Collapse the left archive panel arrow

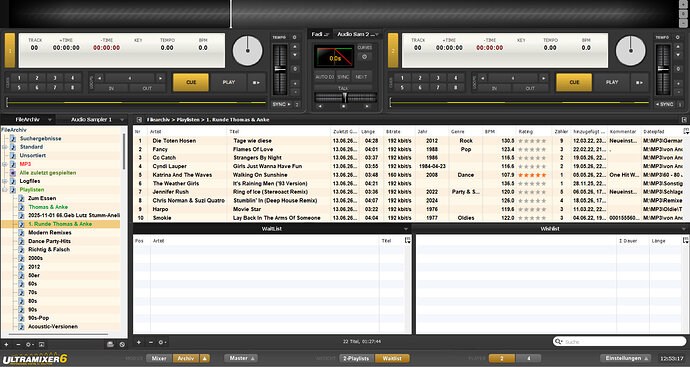[139, 120]
